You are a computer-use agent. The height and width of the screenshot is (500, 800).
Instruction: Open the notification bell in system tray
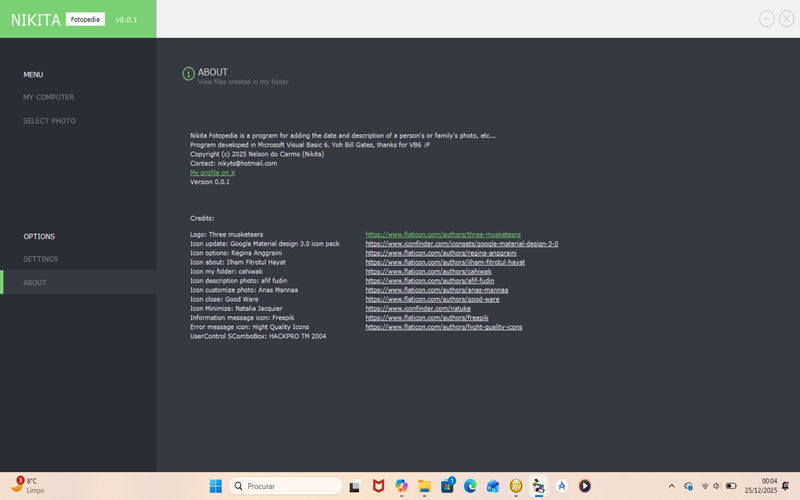click(x=786, y=486)
